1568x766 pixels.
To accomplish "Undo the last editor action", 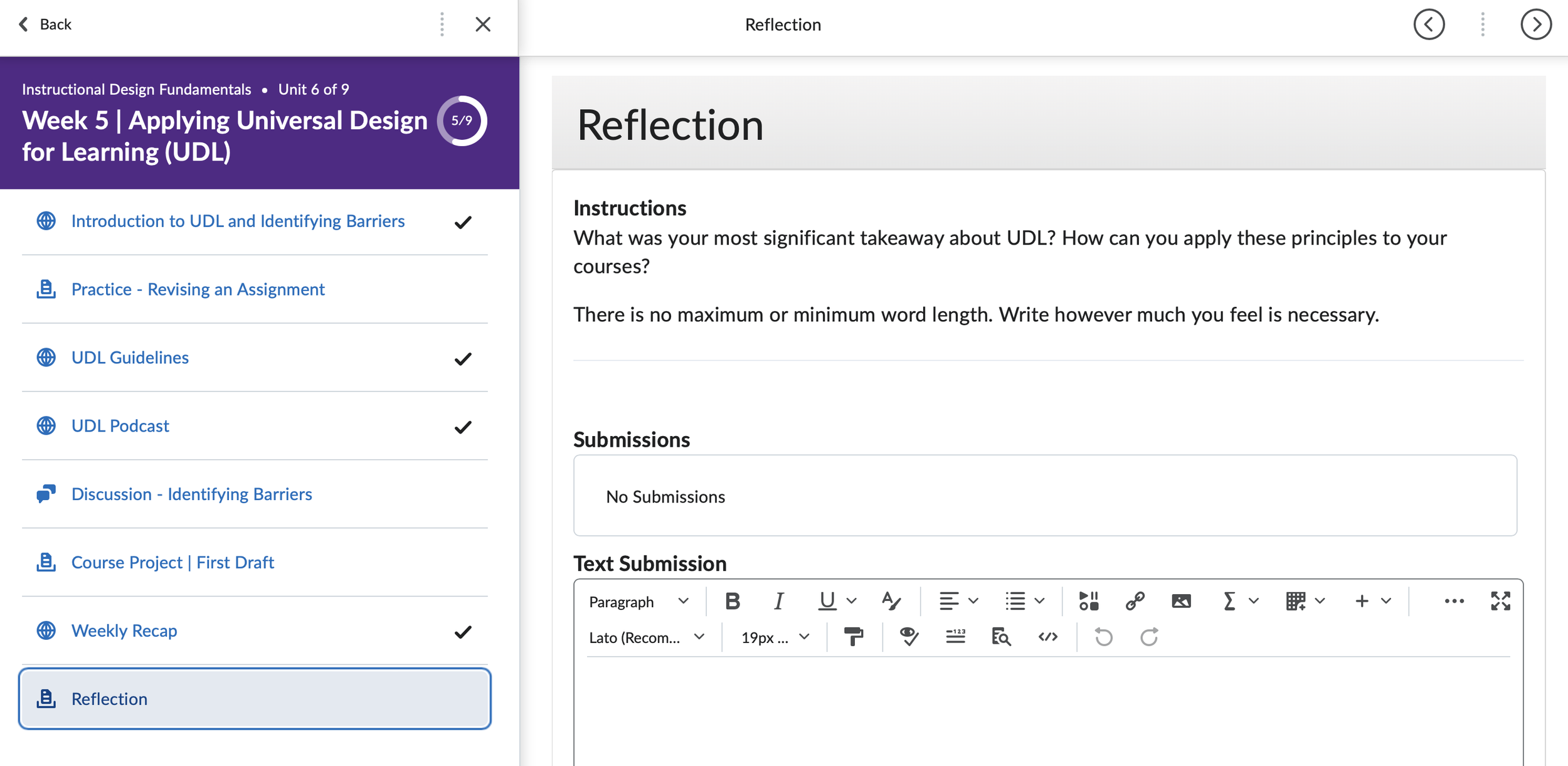I will [x=1103, y=637].
